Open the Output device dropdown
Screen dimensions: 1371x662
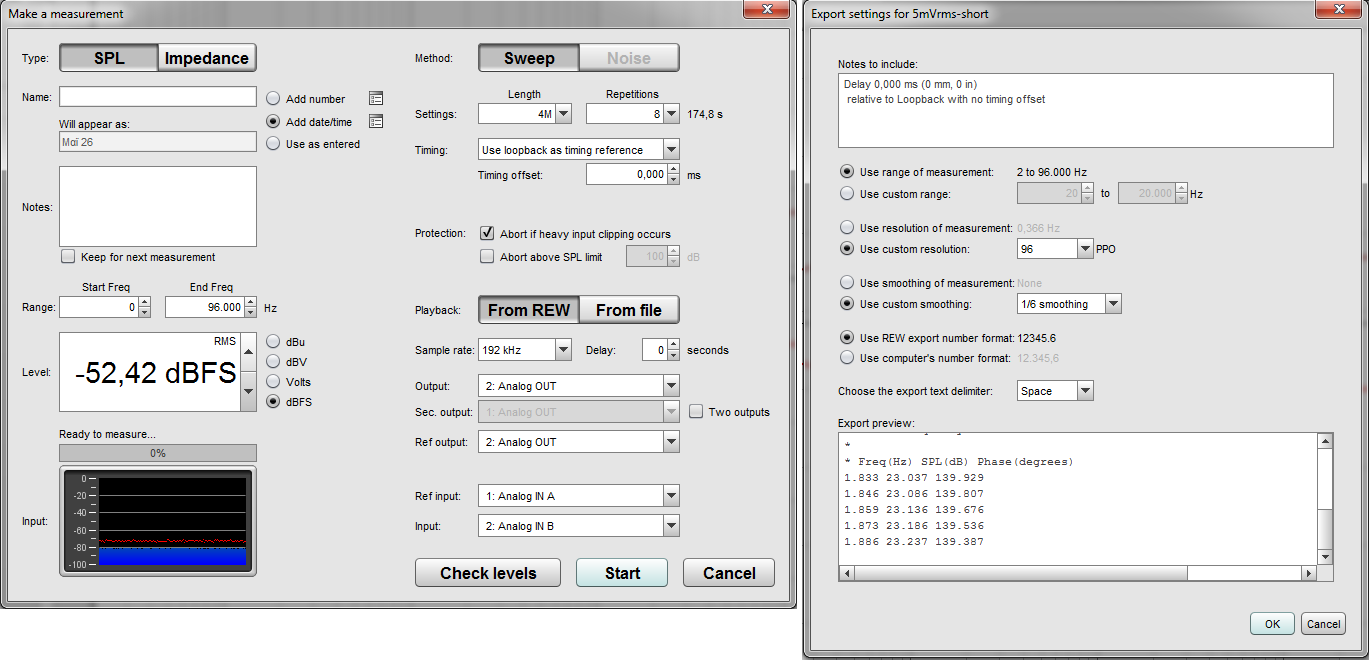671,386
